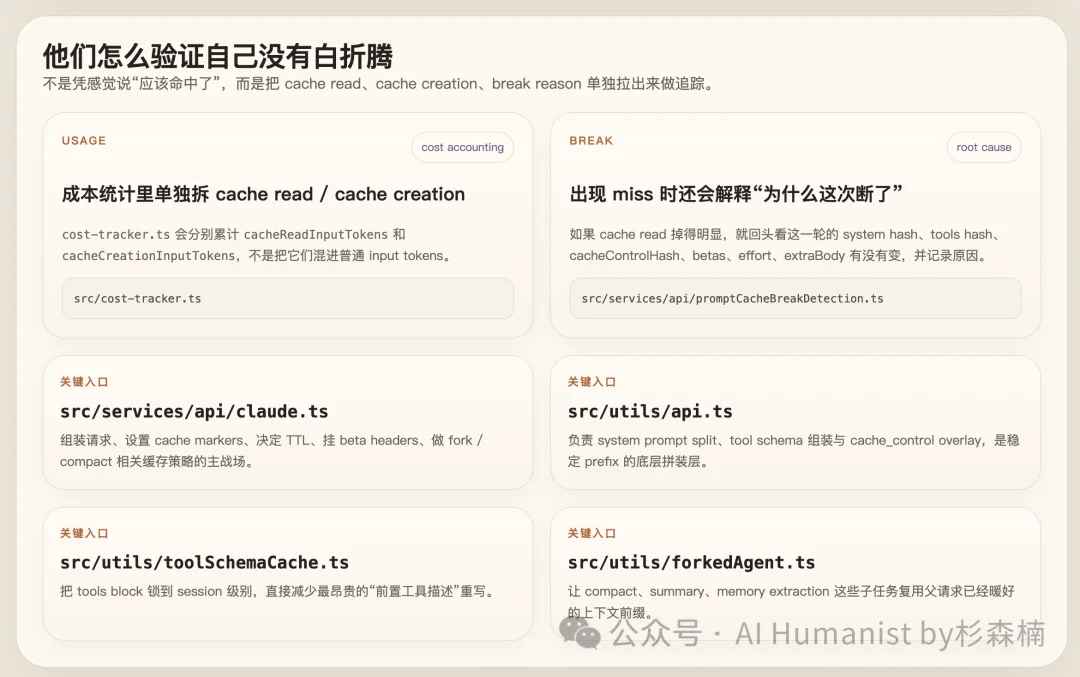The height and width of the screenshot is (677, 1080).
Task: Click the root cause pill tag
Action: click(984, 147)
